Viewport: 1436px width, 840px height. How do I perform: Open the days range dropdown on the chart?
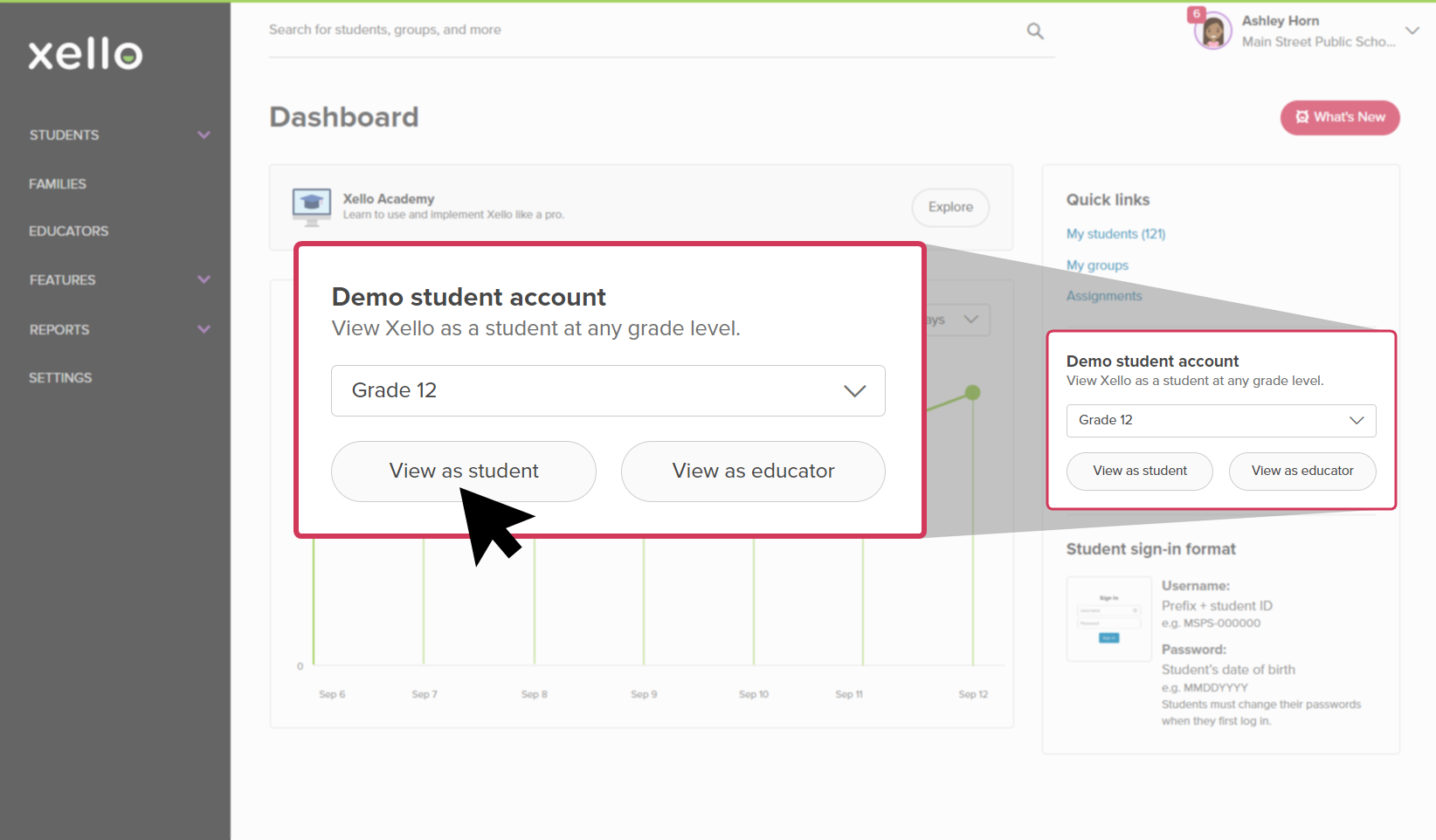[x=957, y=320]
